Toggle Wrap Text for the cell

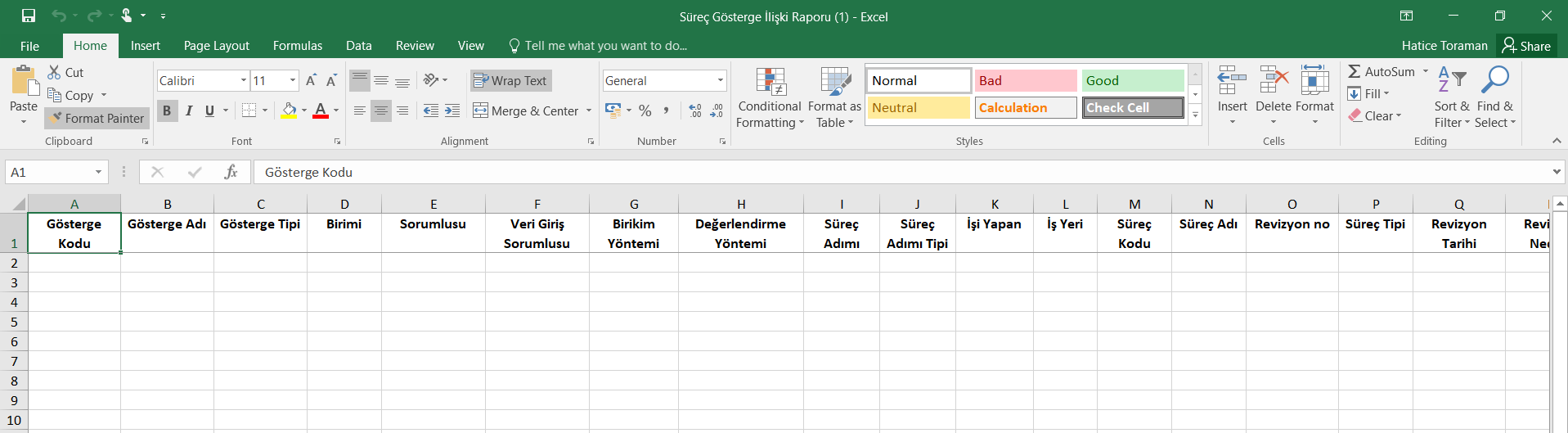510,80
